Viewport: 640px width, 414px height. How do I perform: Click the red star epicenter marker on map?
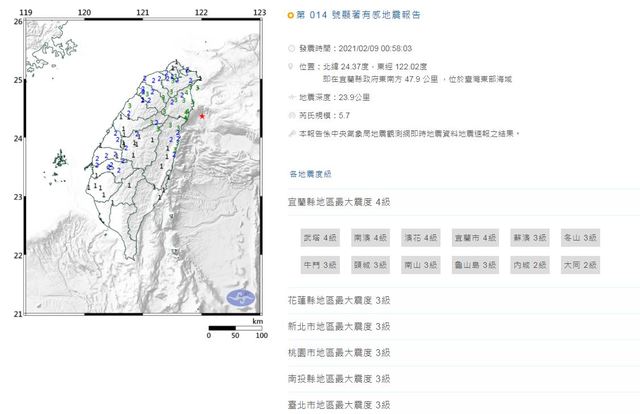click(202, 116)
